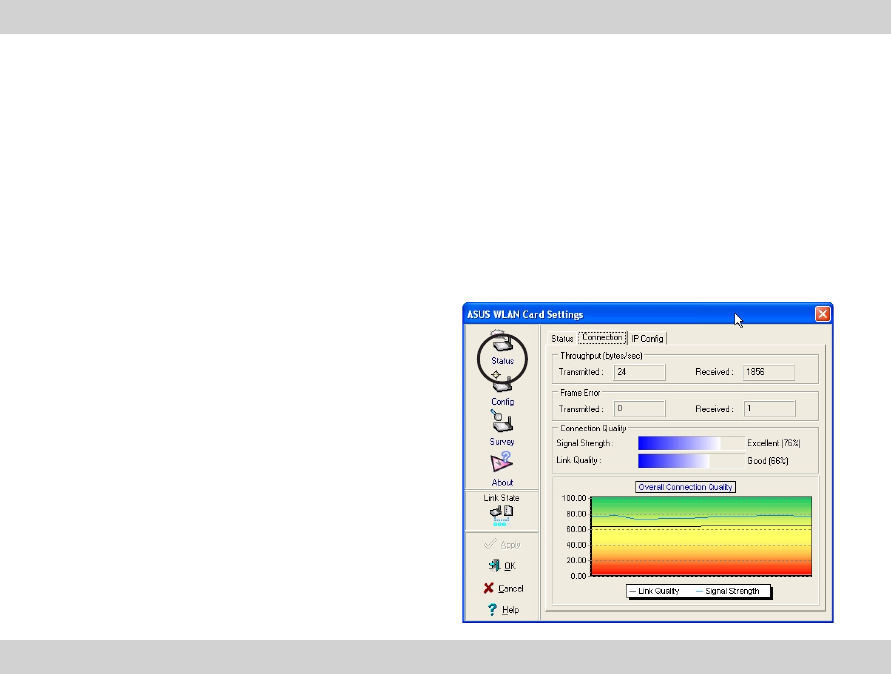
Task: Click the Throughput Transmitted value field
Action: click(639, 372)
